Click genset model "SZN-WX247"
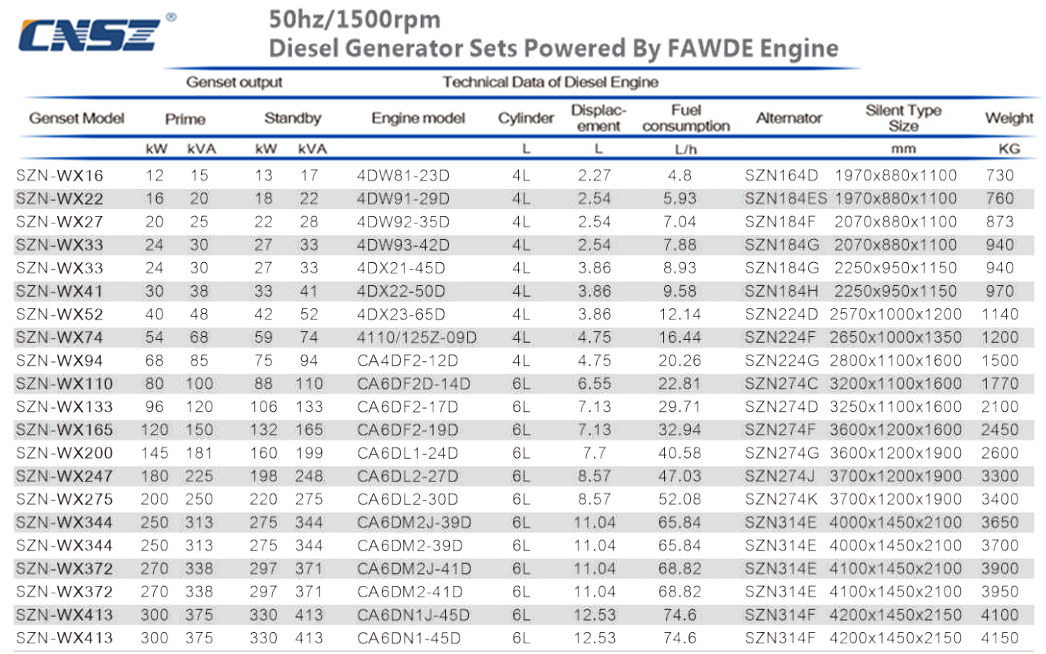 click(64, 476)
